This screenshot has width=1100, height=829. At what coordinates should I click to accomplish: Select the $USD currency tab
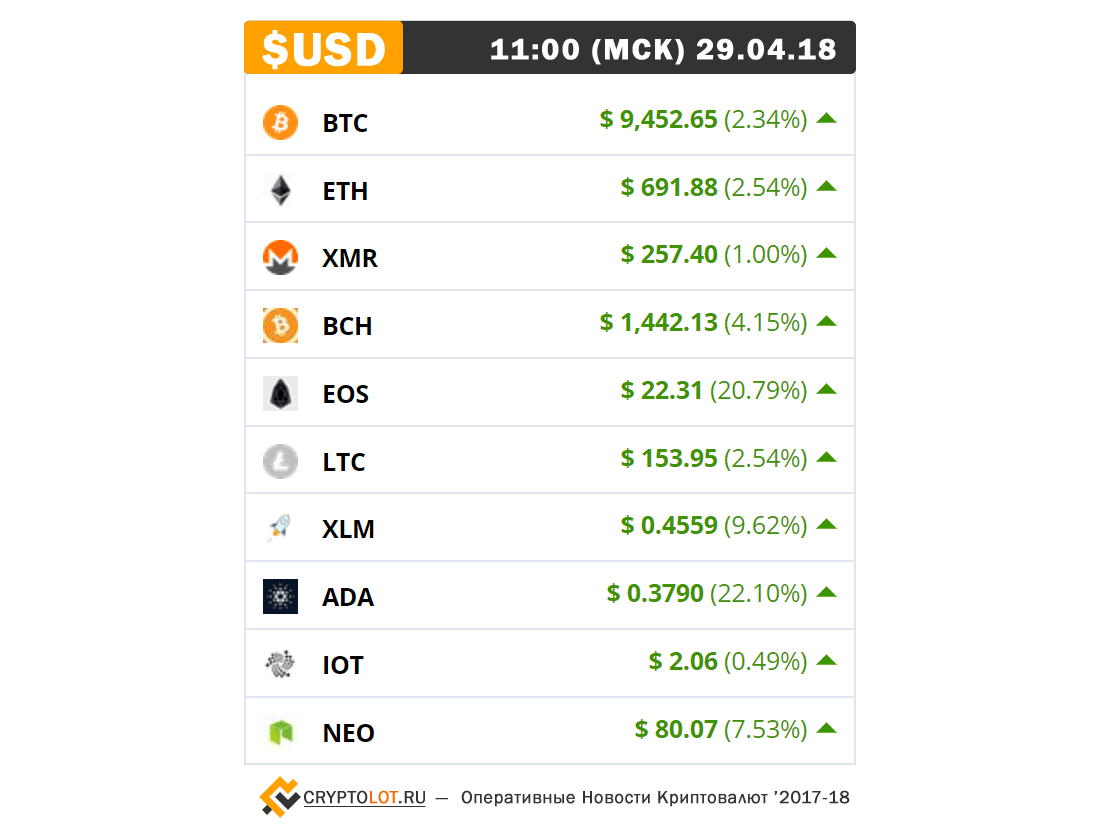tap(323, 48)
